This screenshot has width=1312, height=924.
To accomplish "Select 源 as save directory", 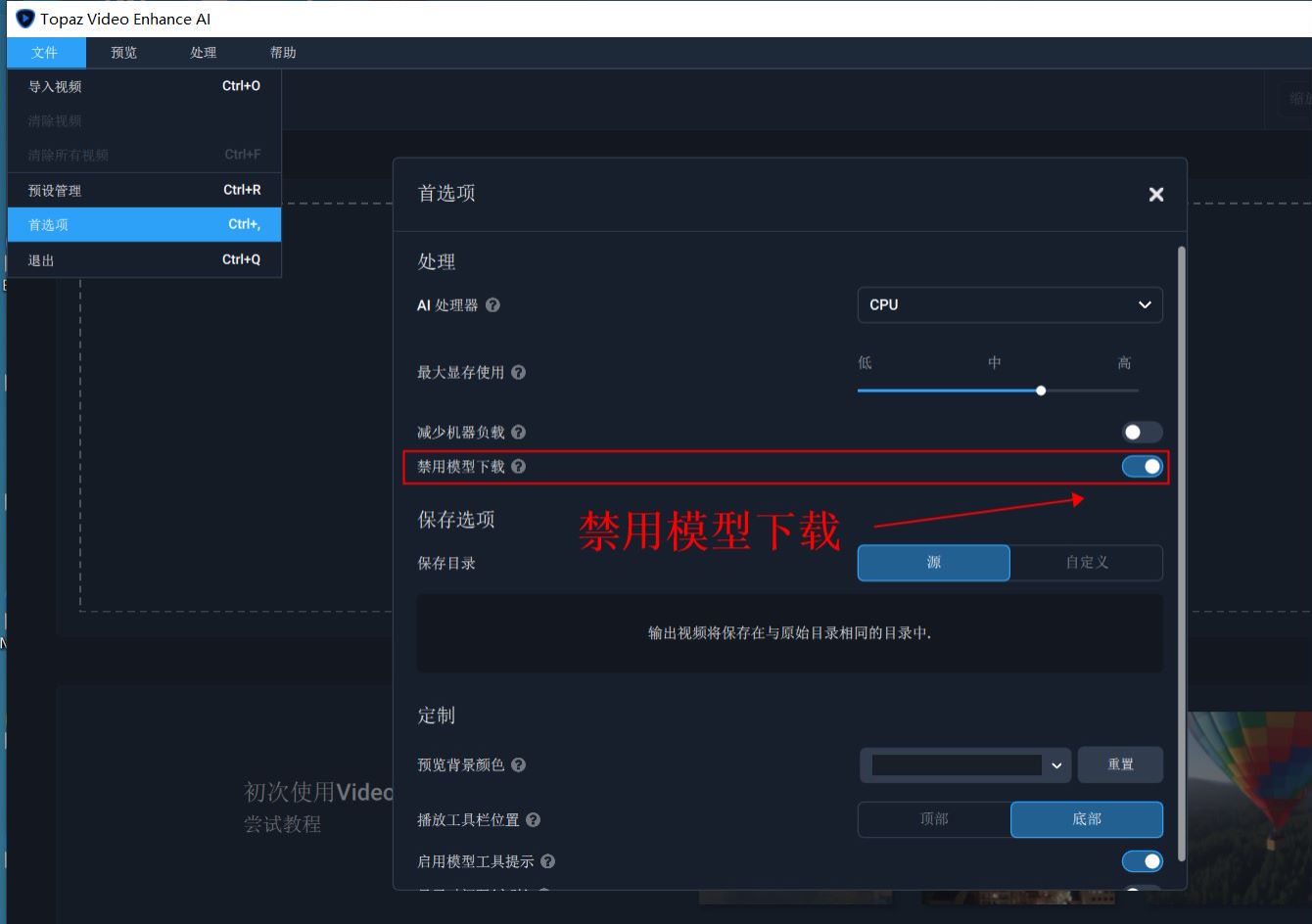I will click(934, 563).
